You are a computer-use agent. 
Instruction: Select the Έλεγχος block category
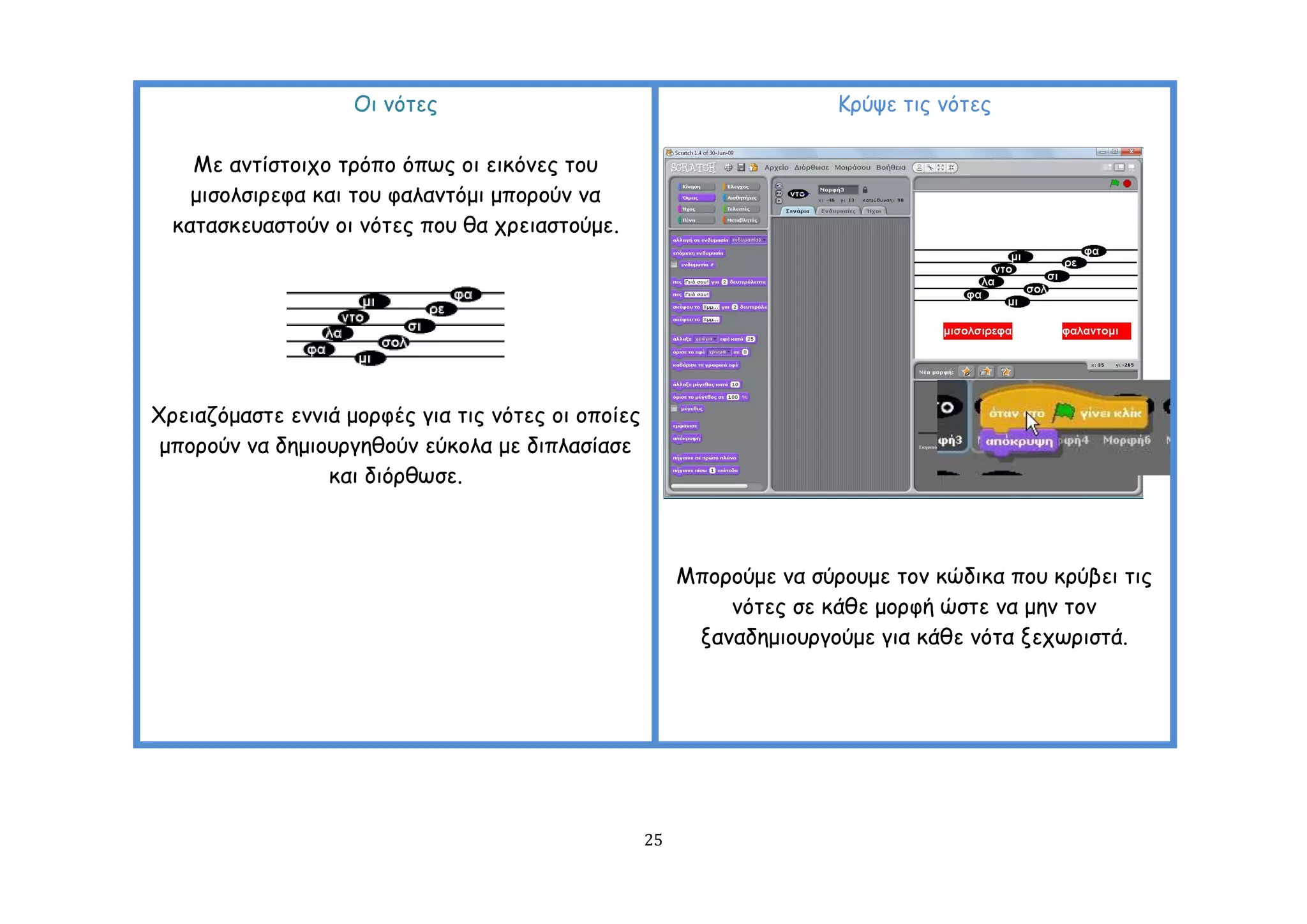(740, 187)
